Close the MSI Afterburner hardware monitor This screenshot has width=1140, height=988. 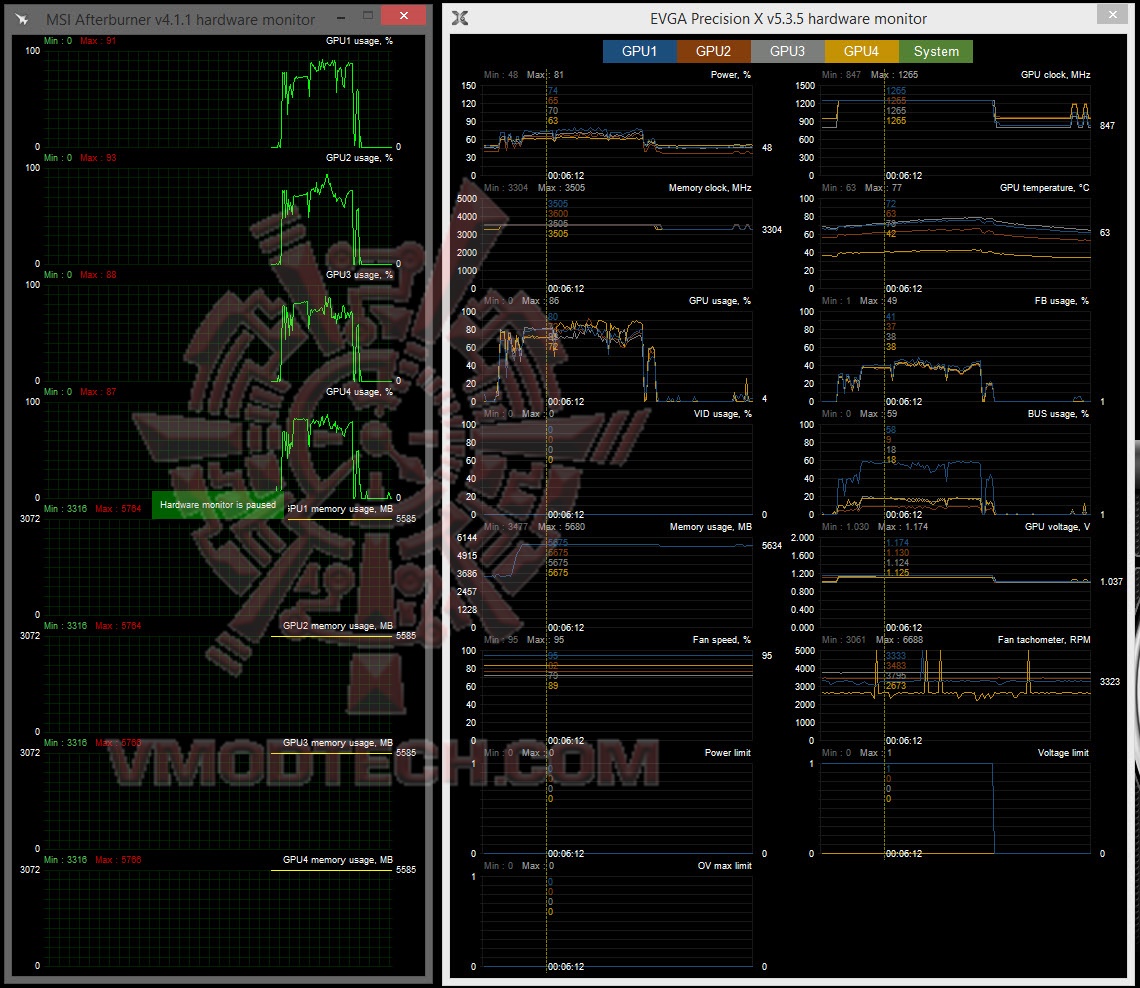(x=404, y=15)
